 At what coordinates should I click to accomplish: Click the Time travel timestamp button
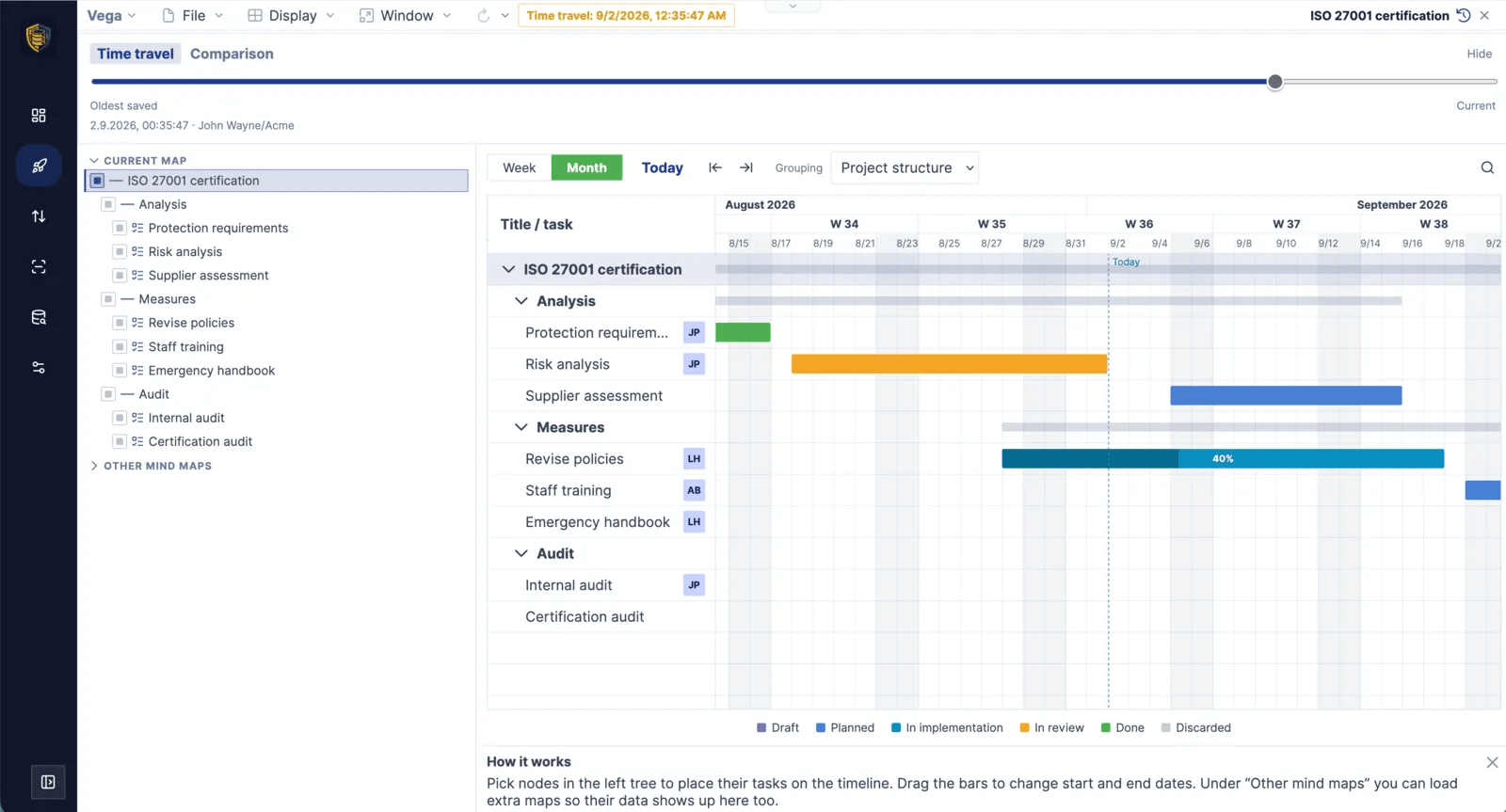pos(626,15)
